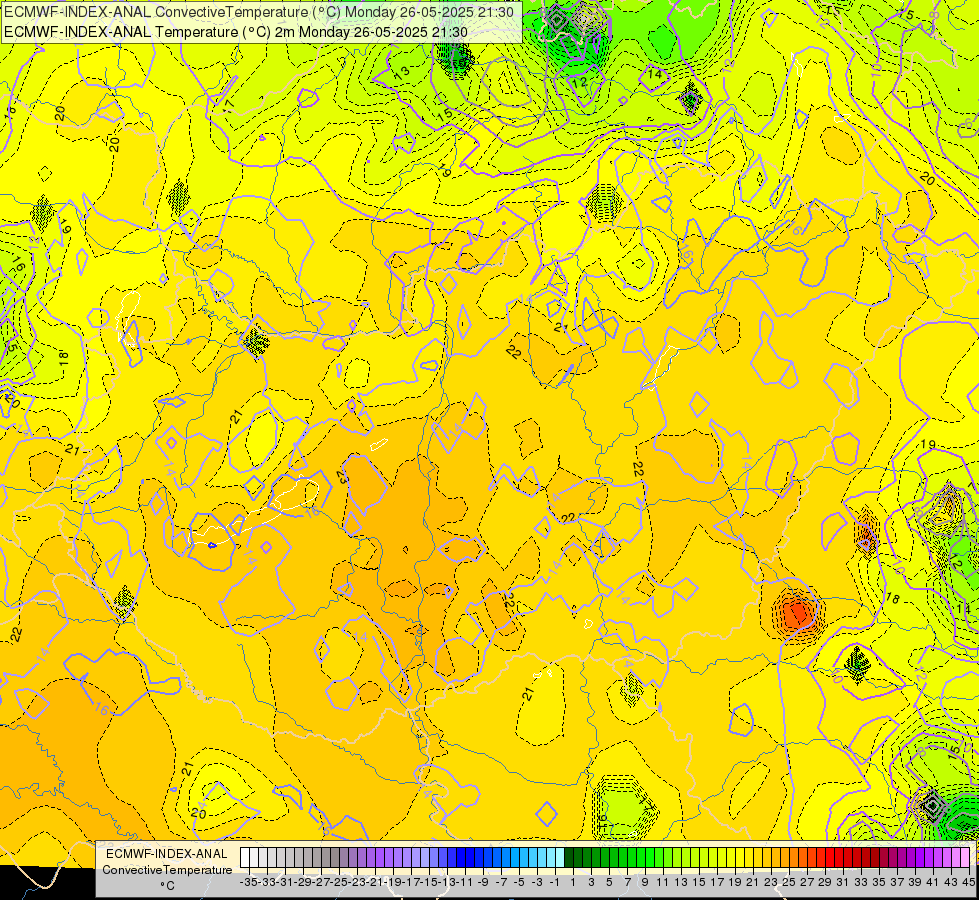Click the red-orange hot spot on the map

click(797, 613)
